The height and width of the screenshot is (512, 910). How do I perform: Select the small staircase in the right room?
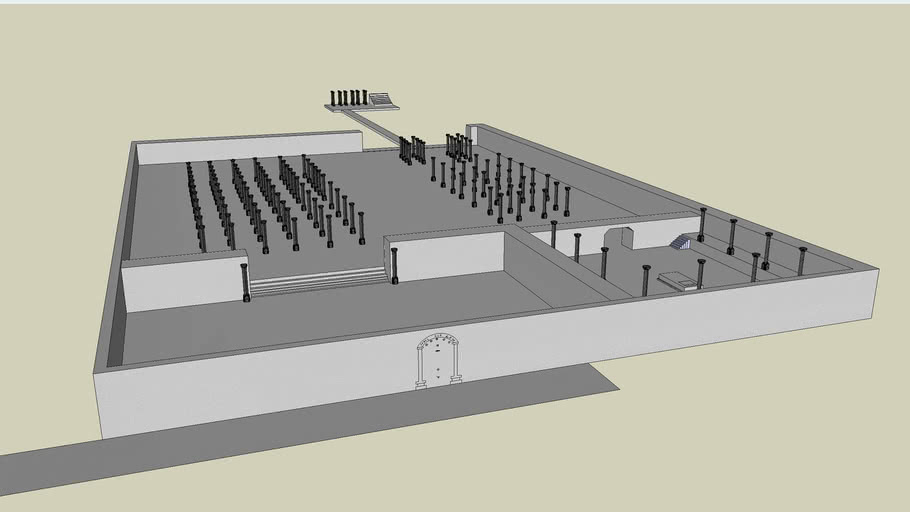(681, 242)
